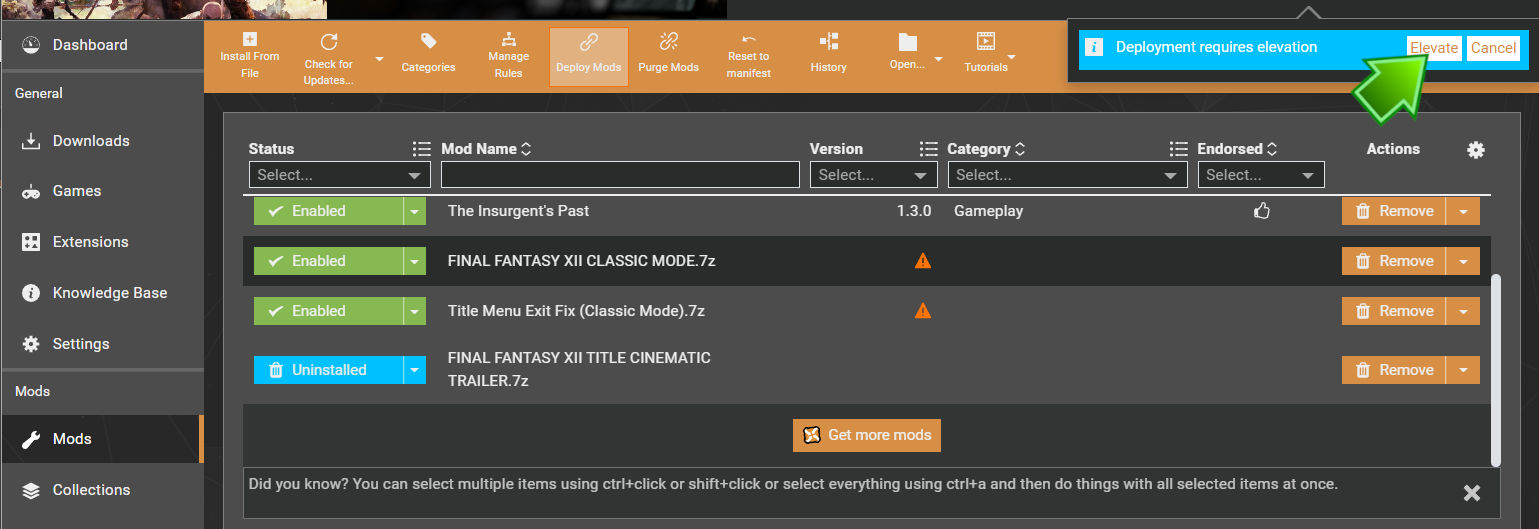Click Version column list filter icon

[x=929, y=149]
